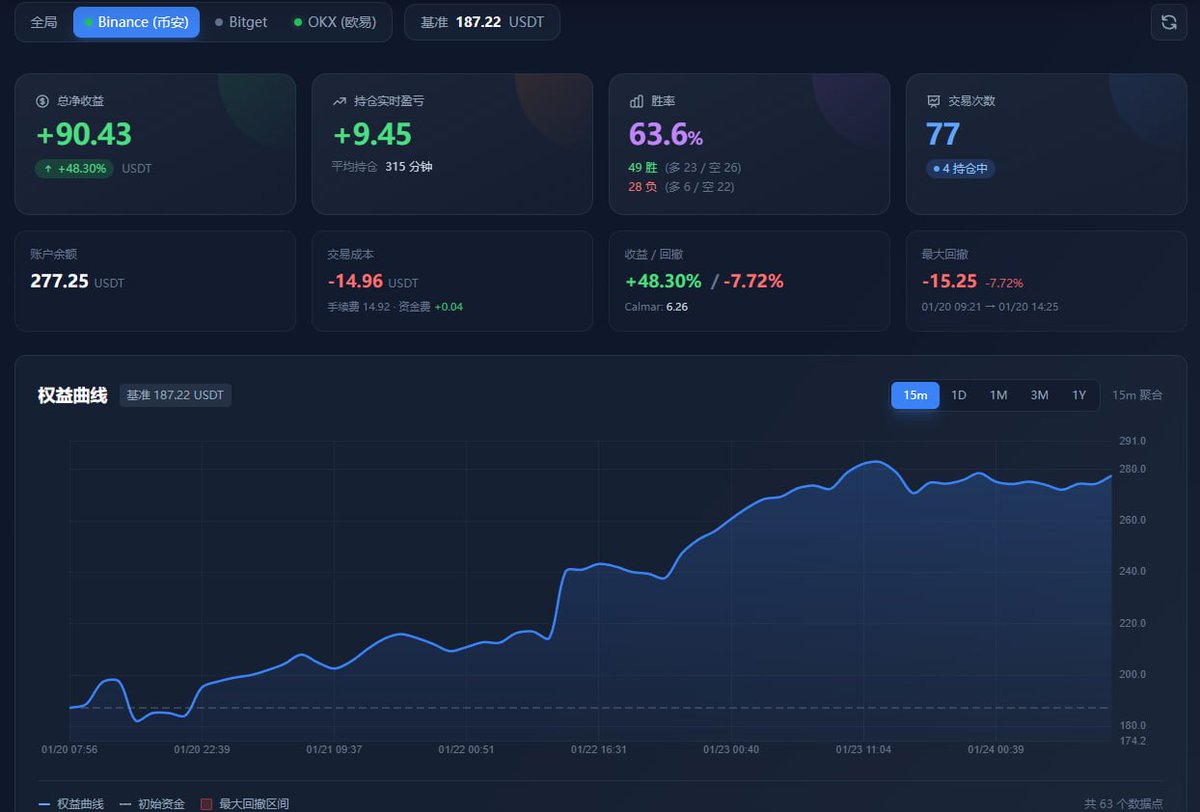Click the Calmar: 6.26 text
This screenshot has height=812, width=1200.
click(x=656, y=307)
